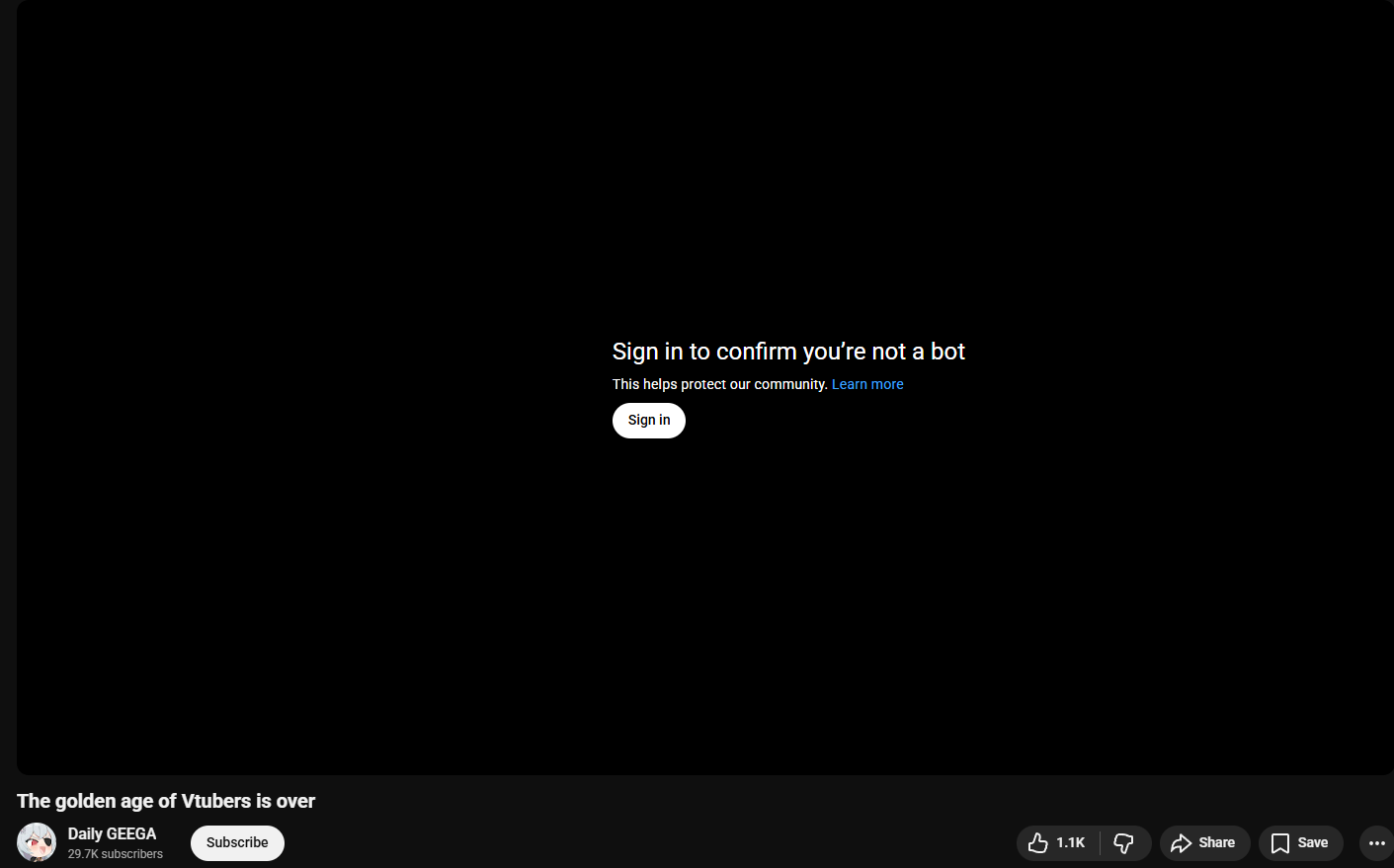Click the 29.7K subscribers text
The image size is (1394, 868).
point(116,854)
